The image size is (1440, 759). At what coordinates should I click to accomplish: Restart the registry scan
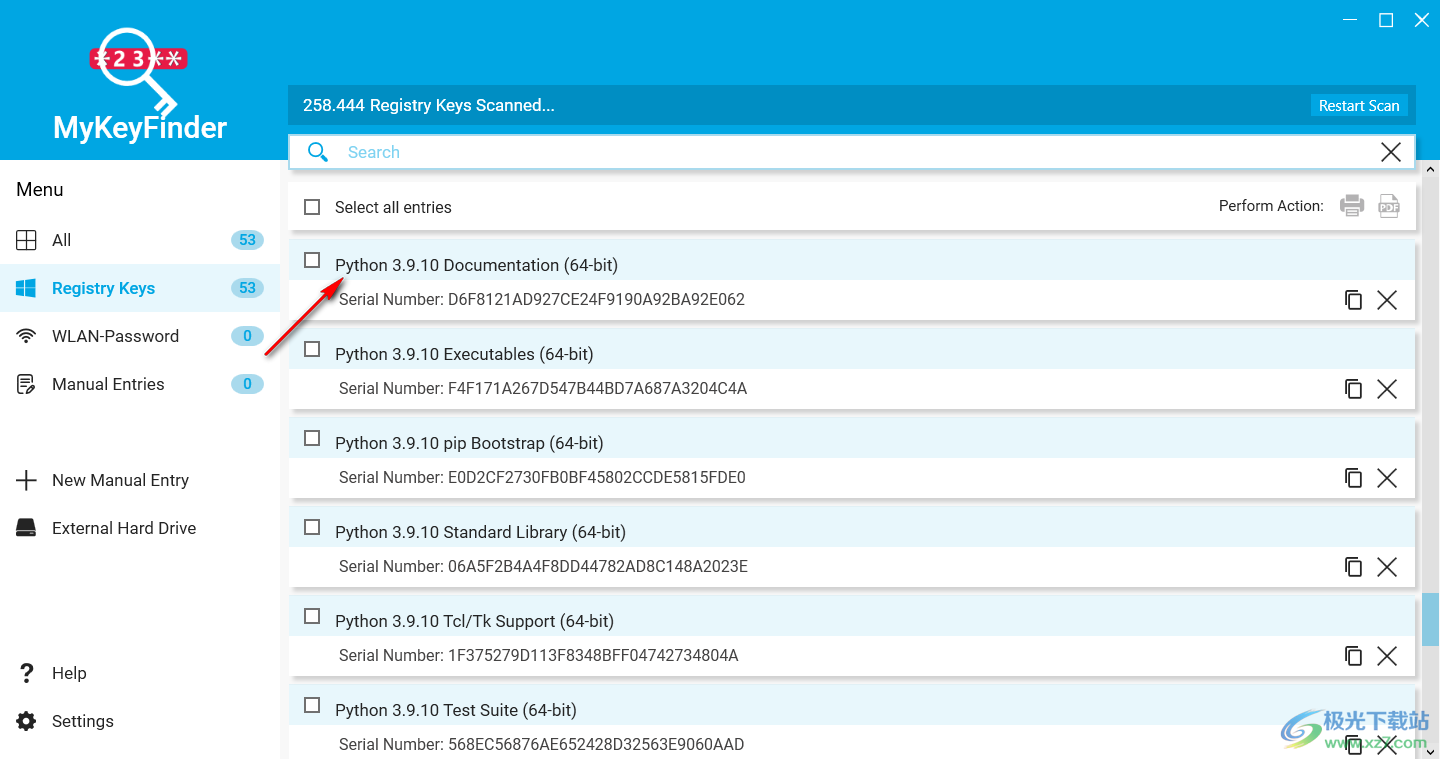click(x=1359, y=105)
